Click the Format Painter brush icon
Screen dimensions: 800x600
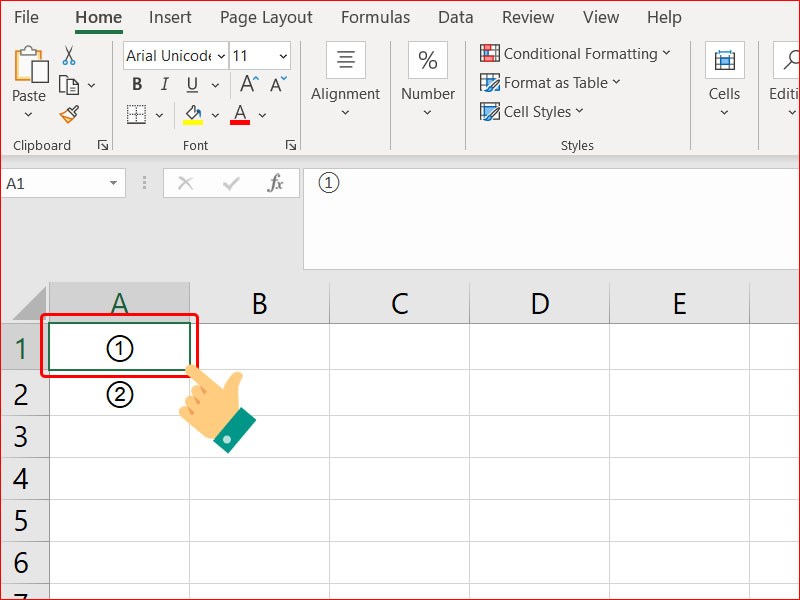click(69, 115)
